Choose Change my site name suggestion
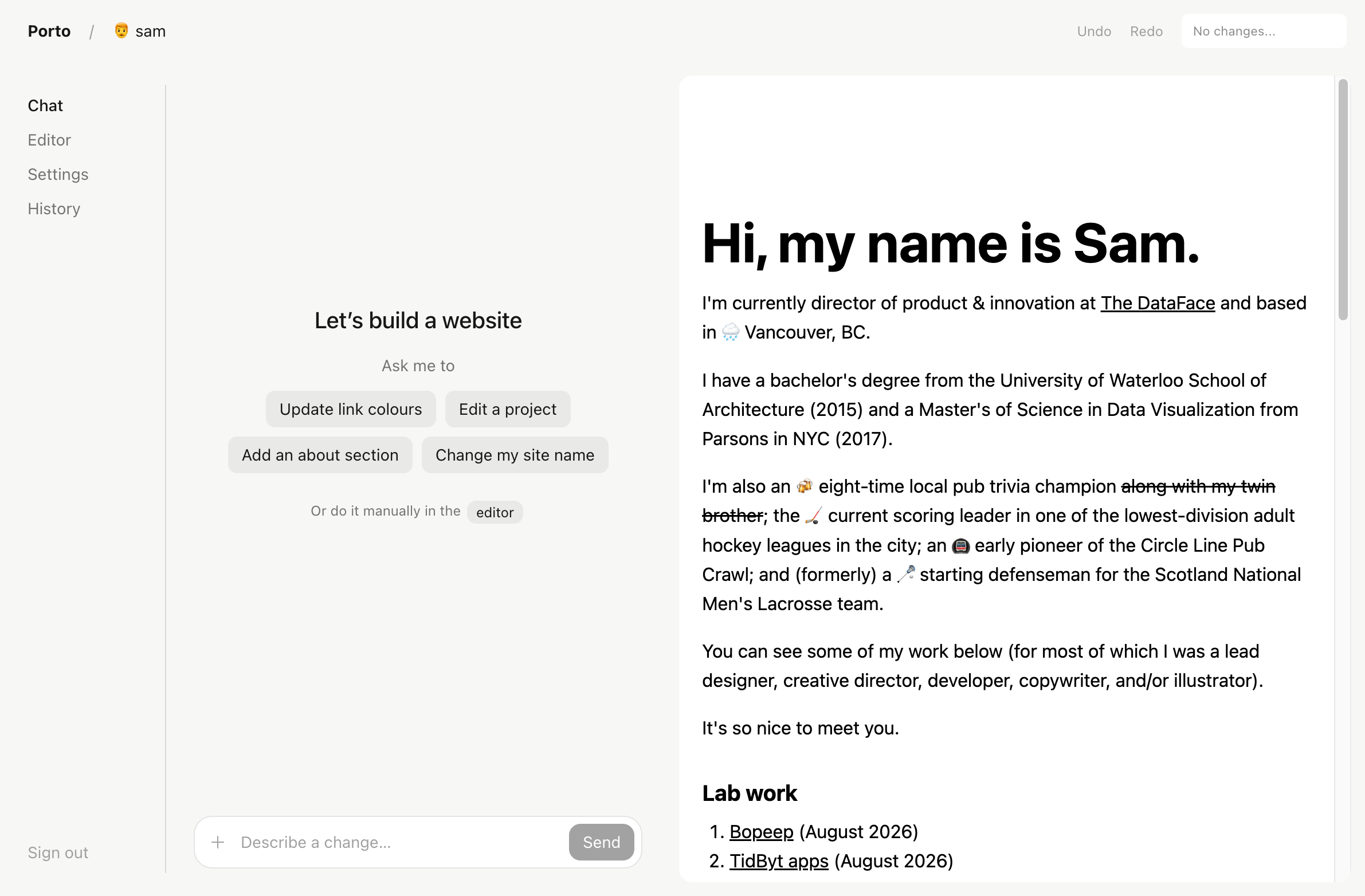The image size is (1365, 896). coord(515,455)
